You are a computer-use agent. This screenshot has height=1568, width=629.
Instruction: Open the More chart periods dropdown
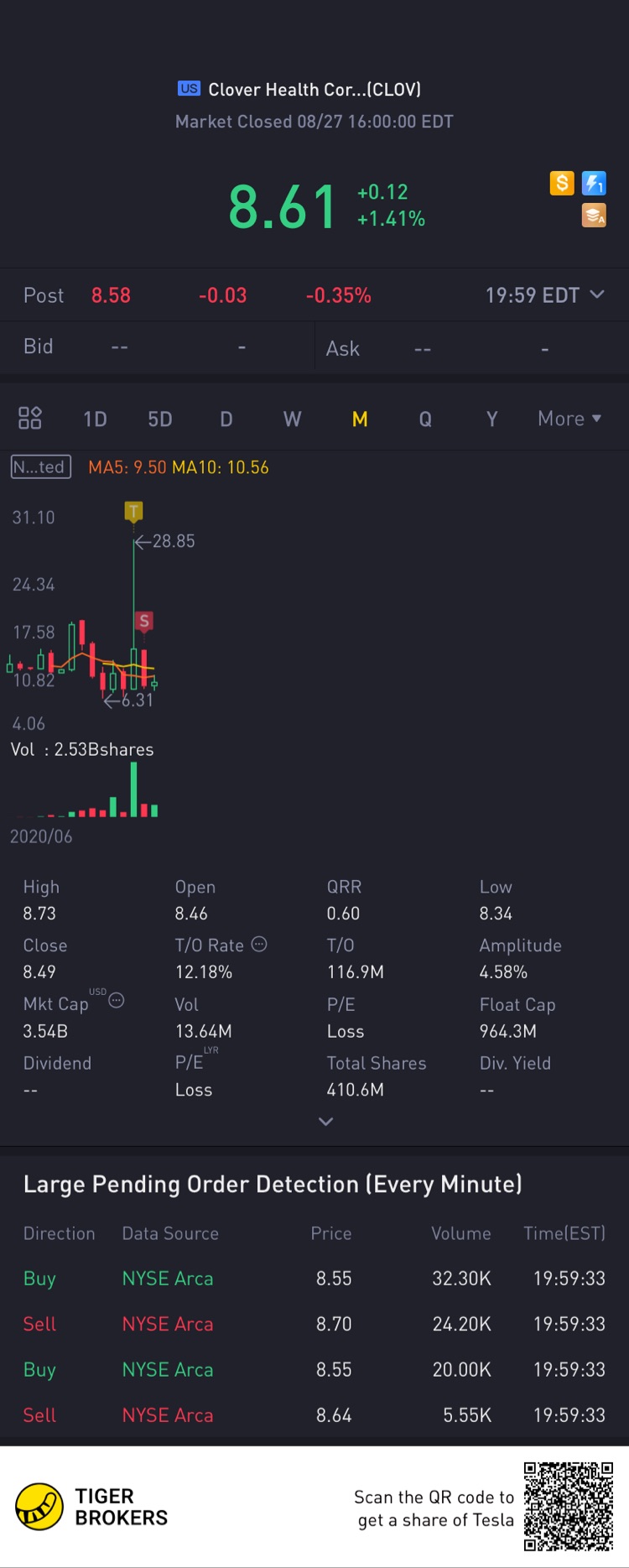569,419
